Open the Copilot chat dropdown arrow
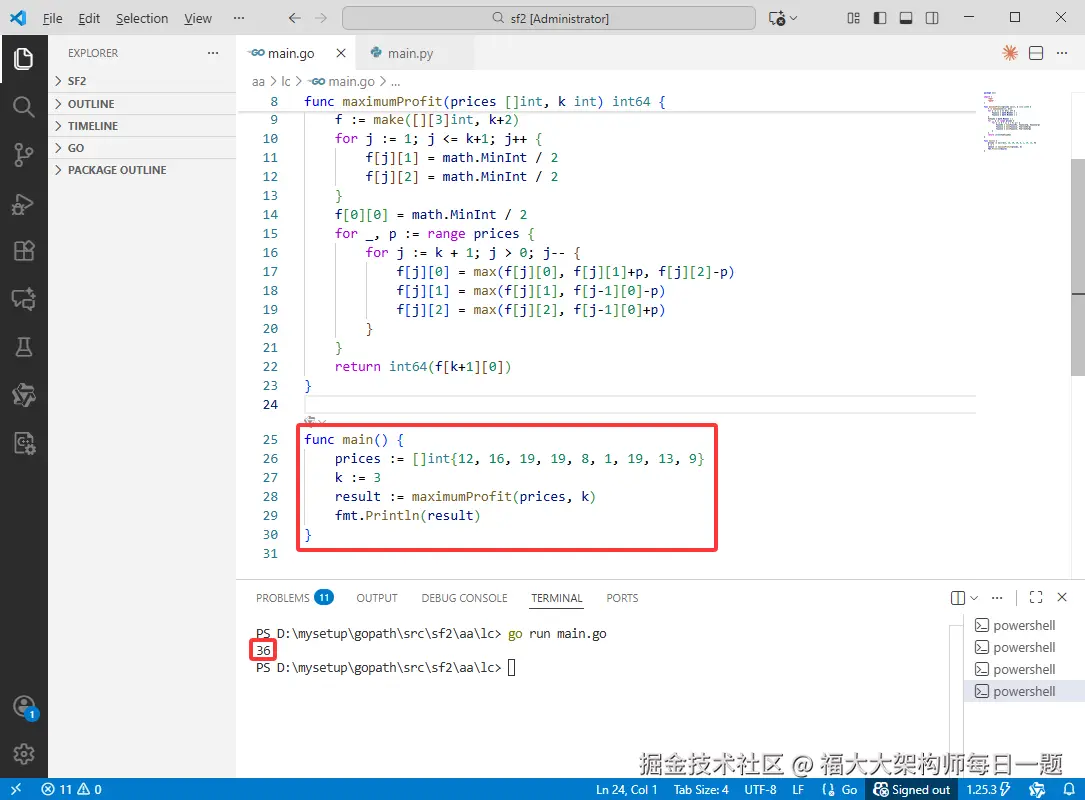The width and height of the screenshot is (1085, 800). tap(794, 18)
